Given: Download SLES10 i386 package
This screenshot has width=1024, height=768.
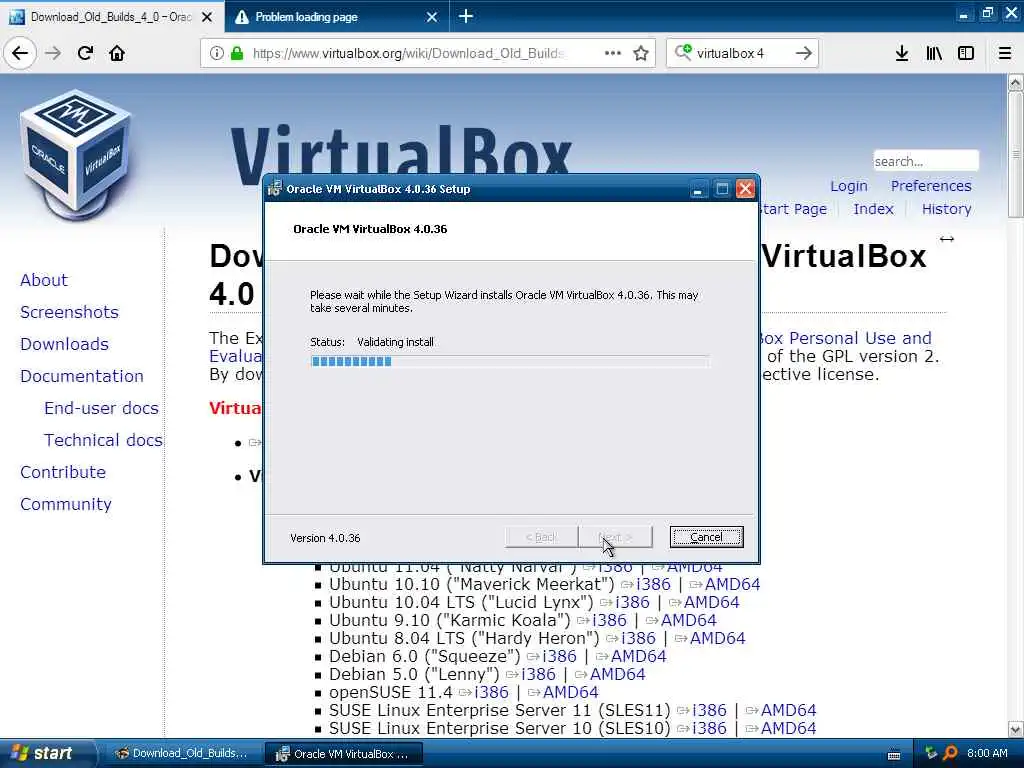Looking at the screenshot, I should pyautogui.click(x=709, y=728).
